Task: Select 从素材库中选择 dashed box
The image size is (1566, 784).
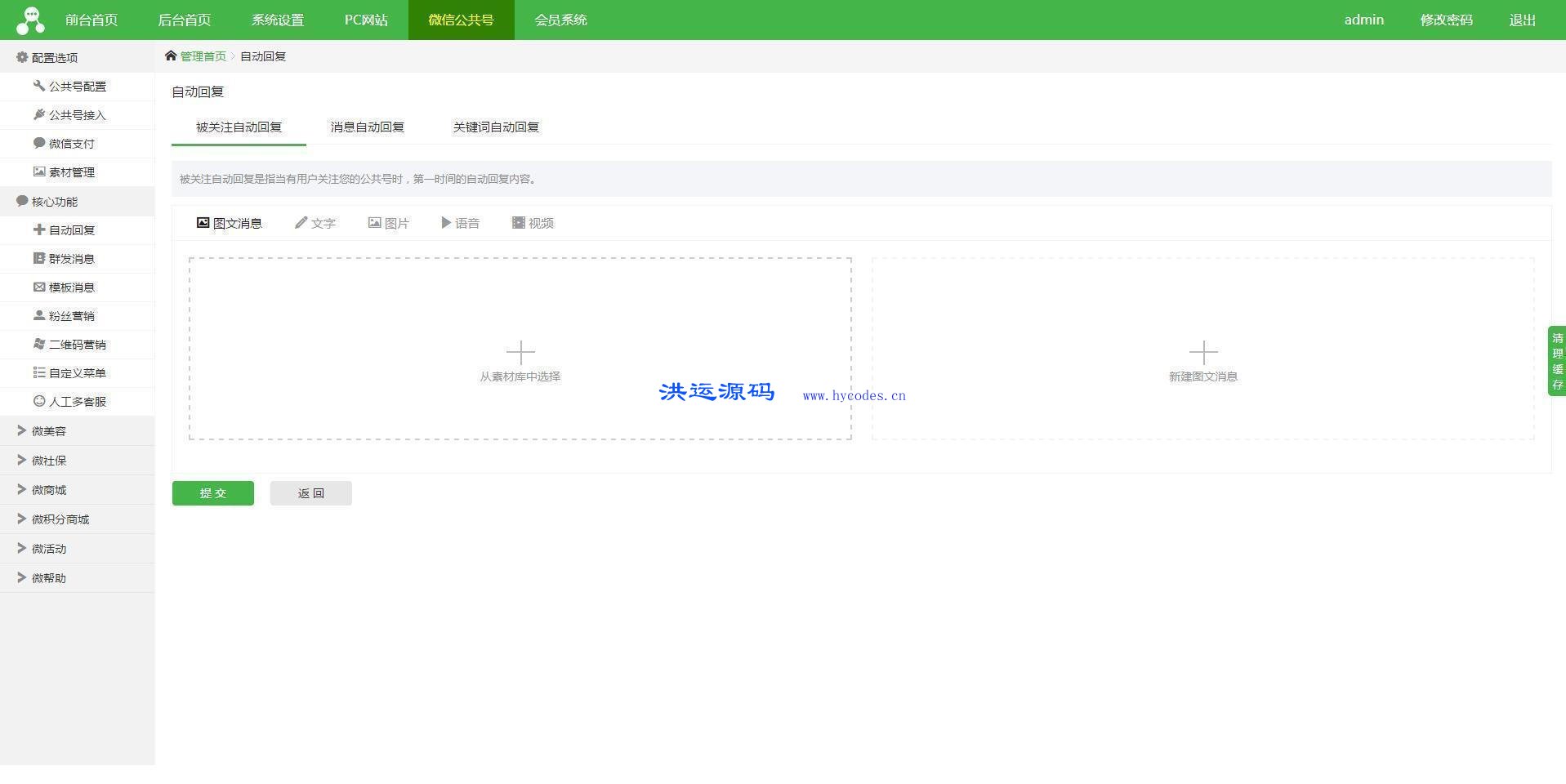Action: coord(520,349)
